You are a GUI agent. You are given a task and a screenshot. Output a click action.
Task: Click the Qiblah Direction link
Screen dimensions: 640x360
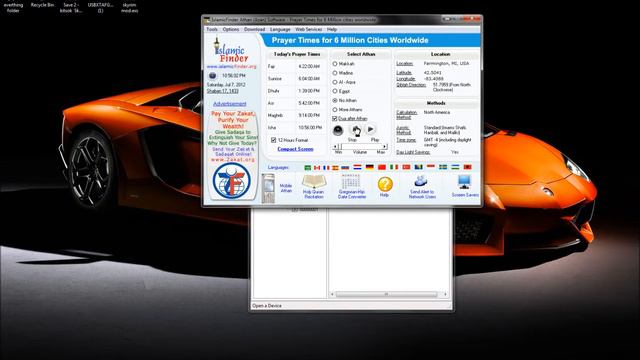411,85
